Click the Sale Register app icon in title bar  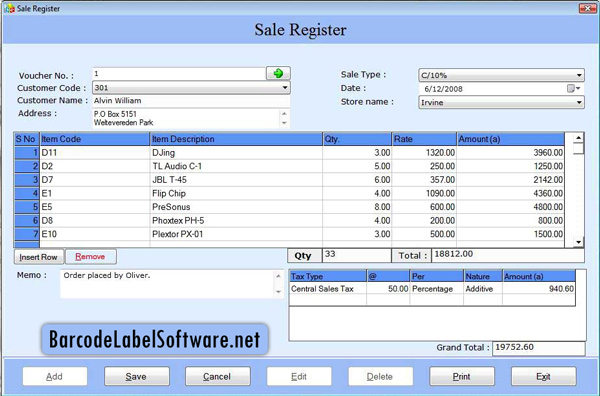pyautogui.click(x=9, y=8)
